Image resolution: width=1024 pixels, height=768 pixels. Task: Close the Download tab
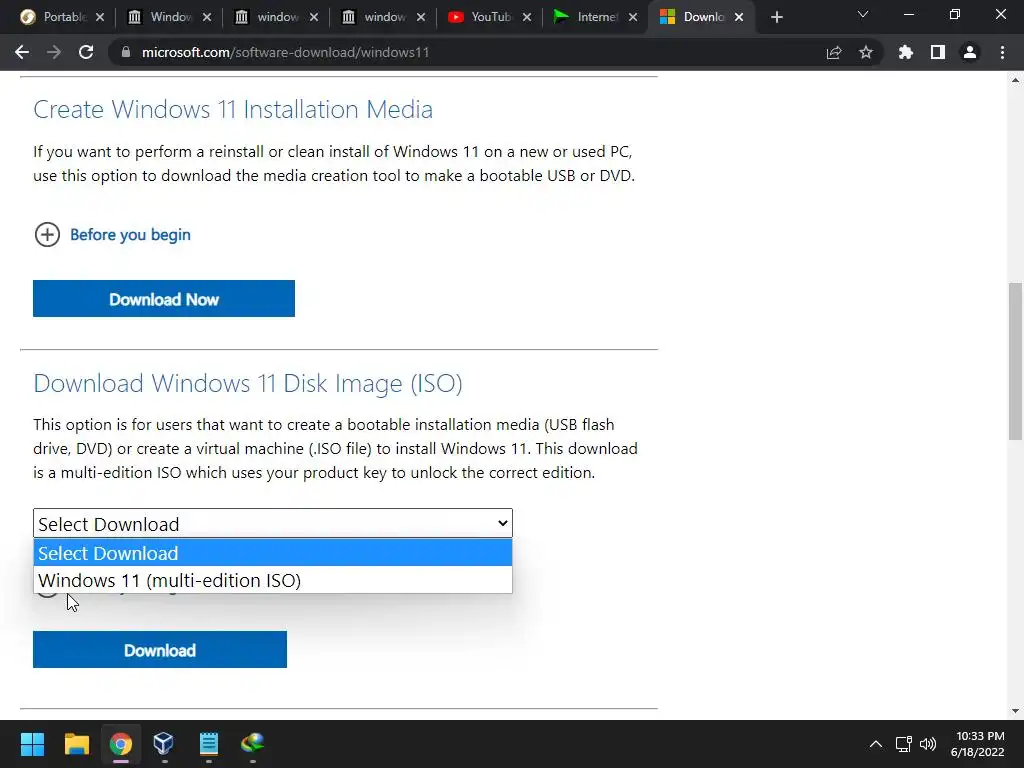pos(739,17)
